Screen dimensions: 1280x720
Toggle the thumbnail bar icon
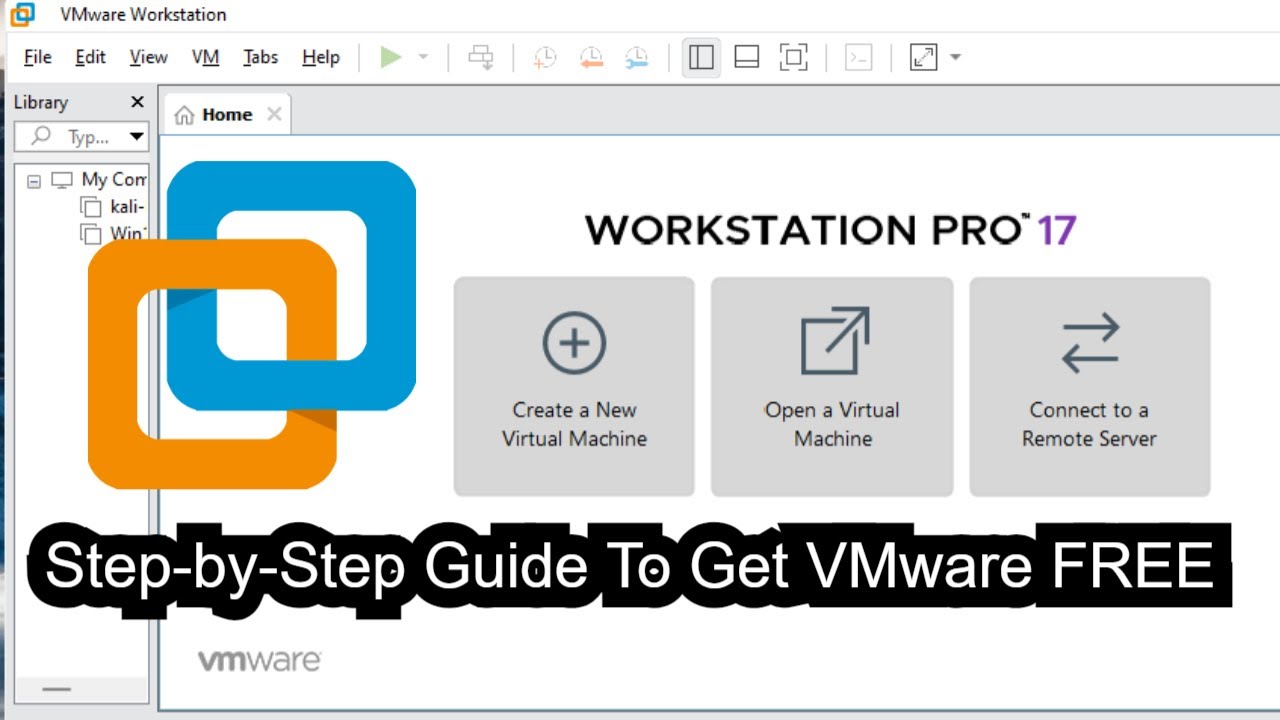(x=747, y=57)
